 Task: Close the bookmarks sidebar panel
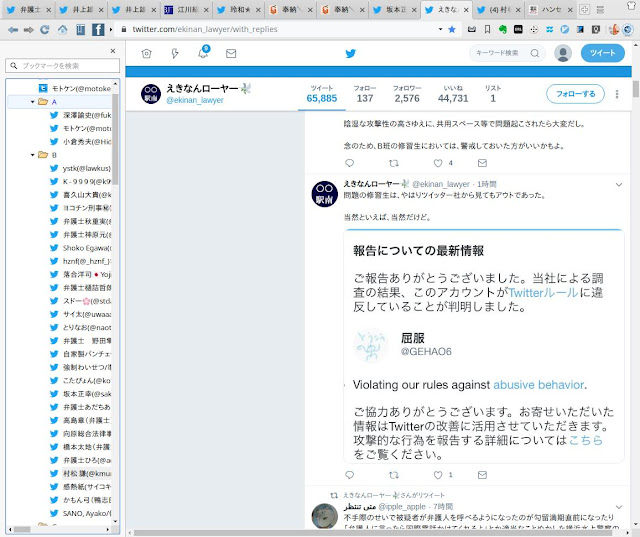(113, 51)
